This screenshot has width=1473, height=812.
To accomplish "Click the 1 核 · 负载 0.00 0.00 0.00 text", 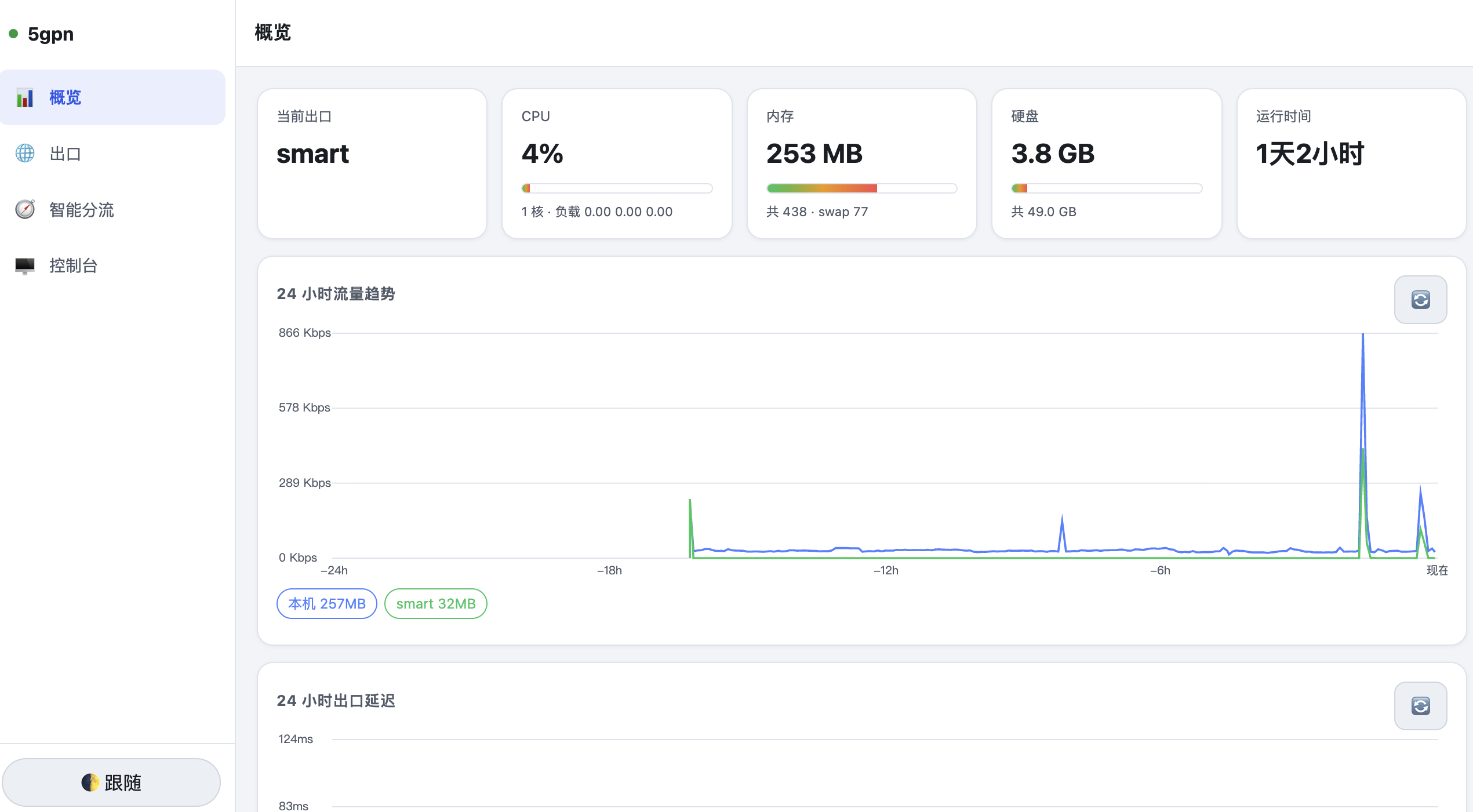I will (597, 212).
